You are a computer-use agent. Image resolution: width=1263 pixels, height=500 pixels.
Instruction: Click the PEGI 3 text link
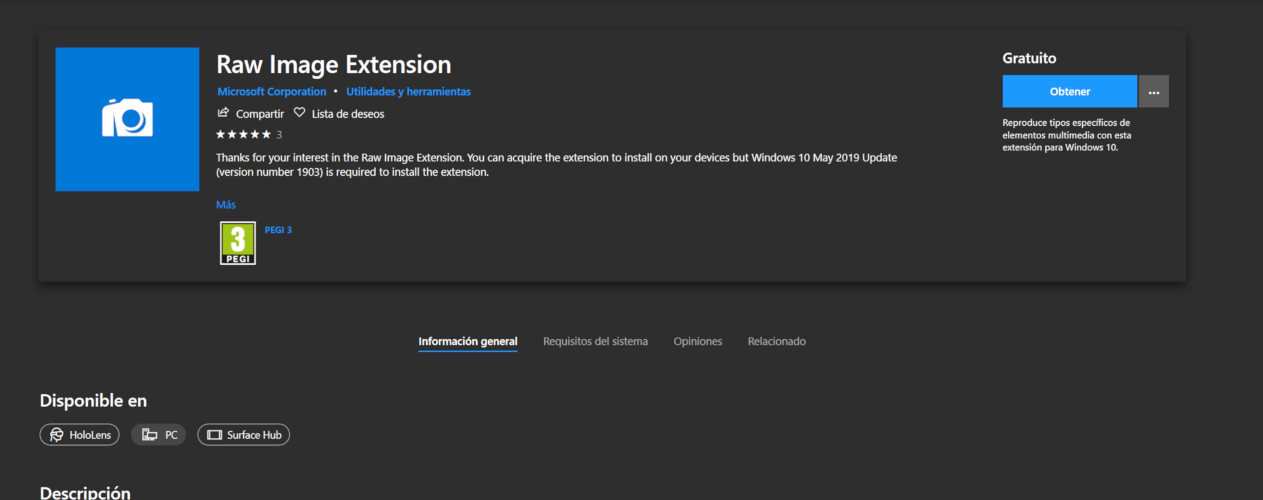pyautogui.click(x=278, y=230)
